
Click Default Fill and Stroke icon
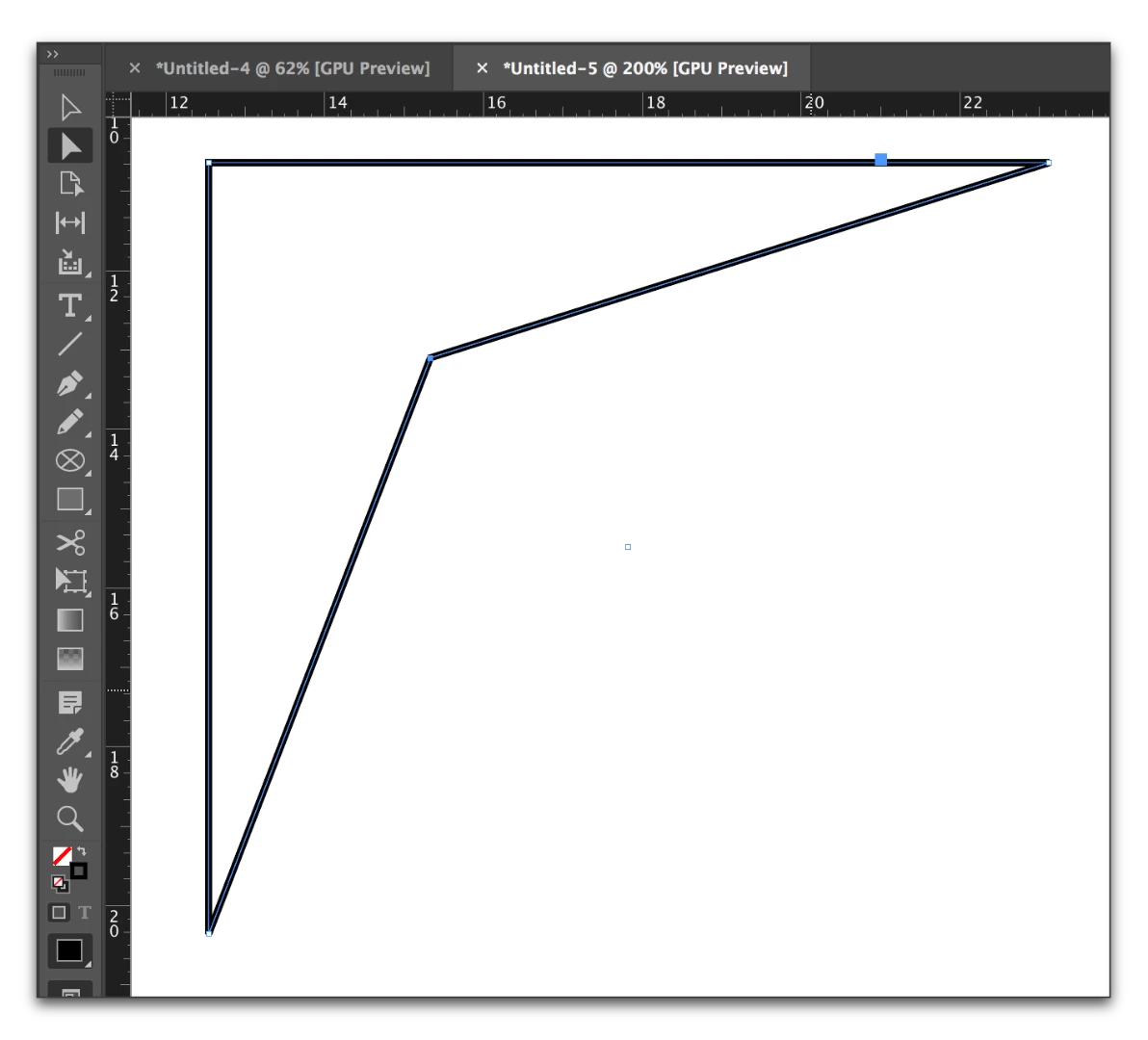tap(60, 884)
